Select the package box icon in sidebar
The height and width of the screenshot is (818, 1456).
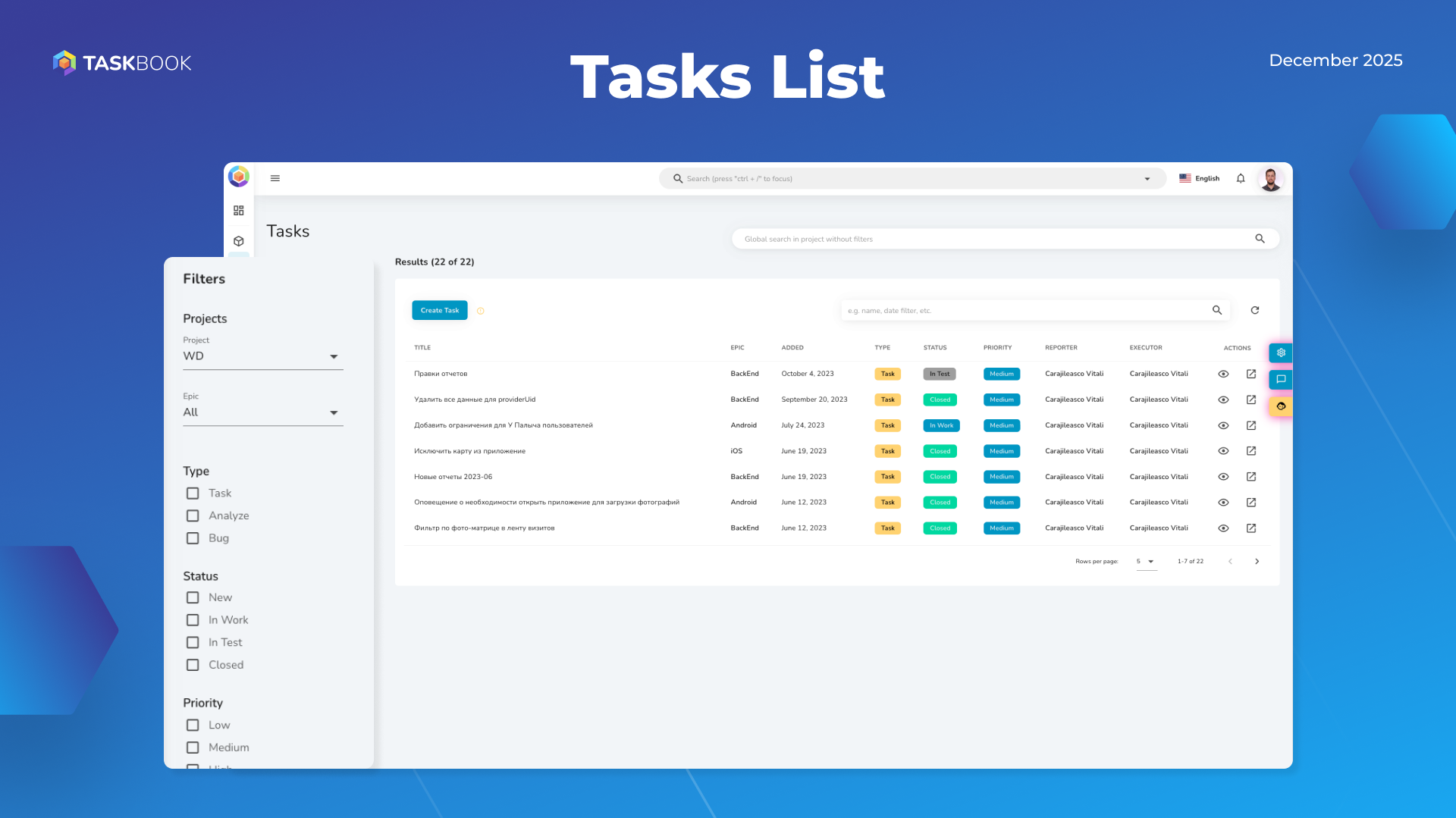(239, 240)
